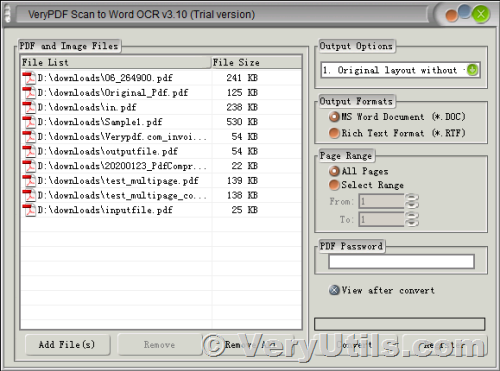Click the PDF icon beside inputfile.pdf
The height and width of the screenshot is (371, 500).
pyautogui.click(x=29, y=210)
